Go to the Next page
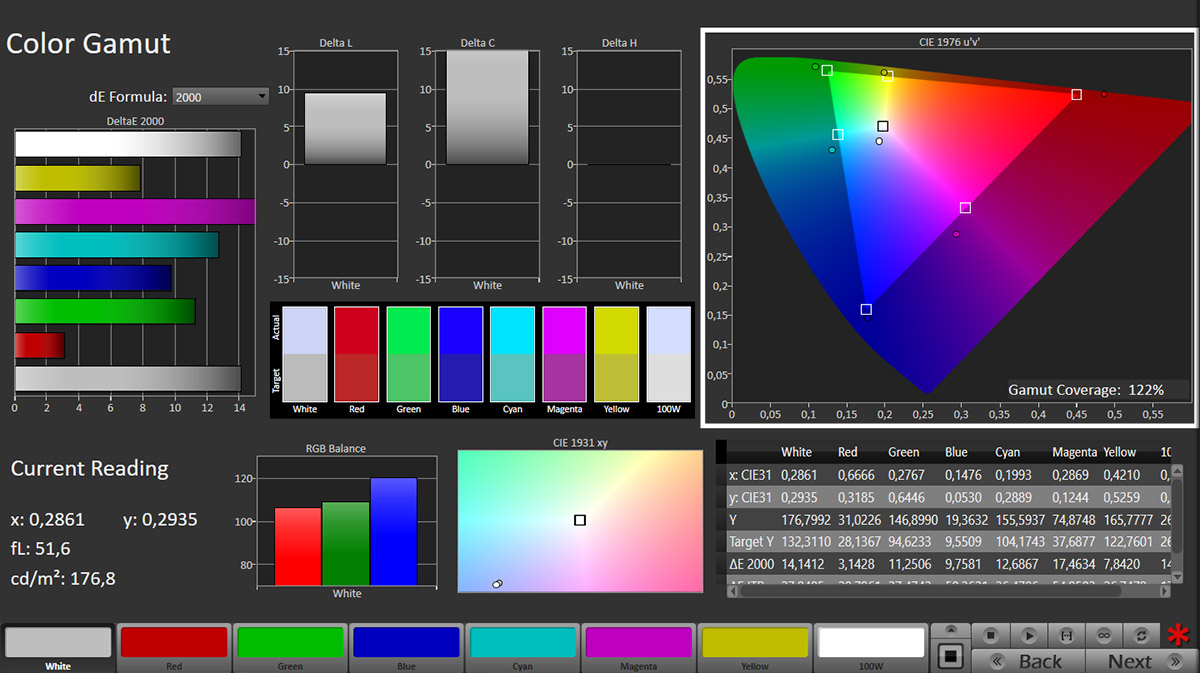 pos(1130,661)
